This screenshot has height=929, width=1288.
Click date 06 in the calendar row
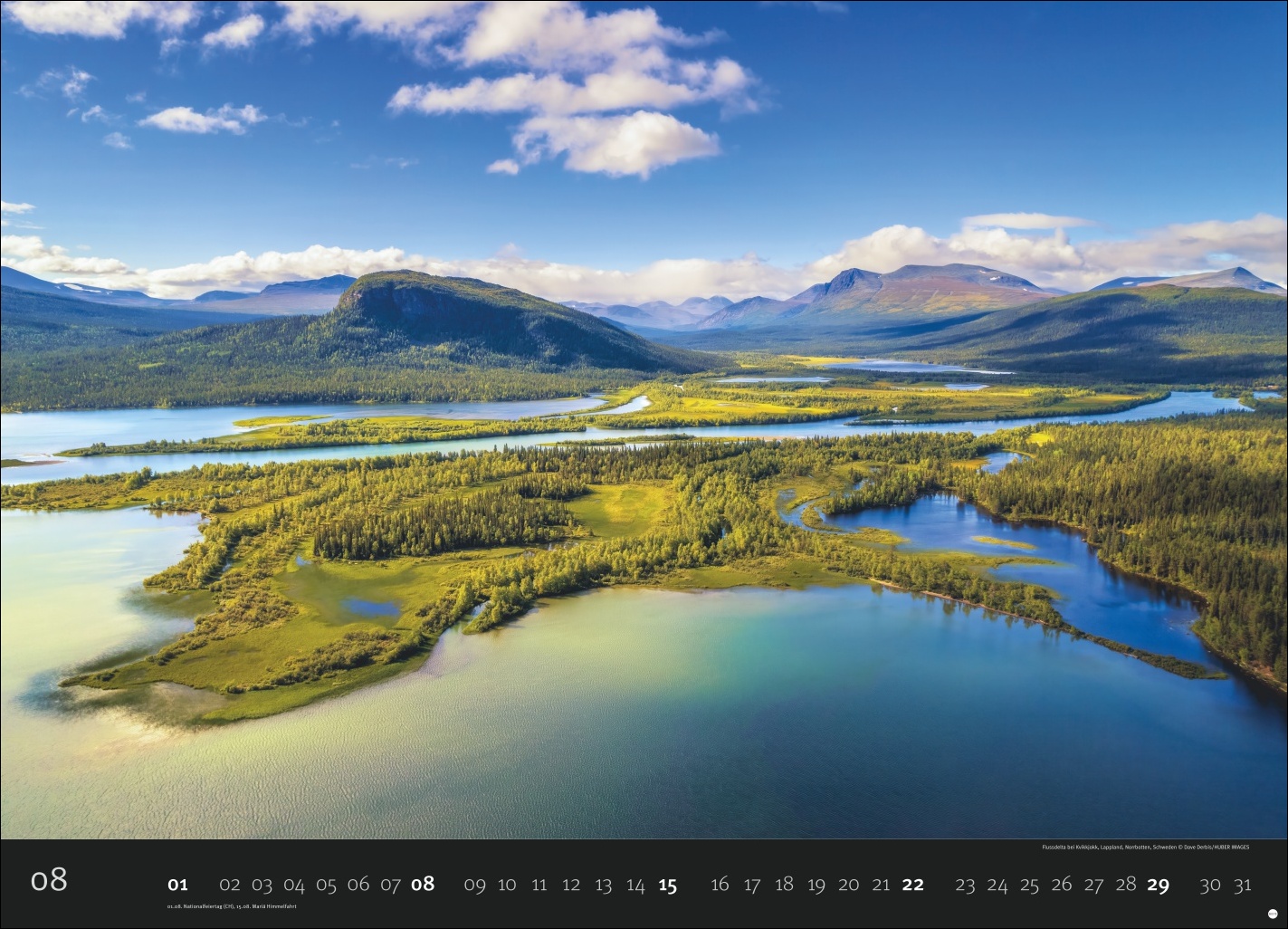(358, 885)
